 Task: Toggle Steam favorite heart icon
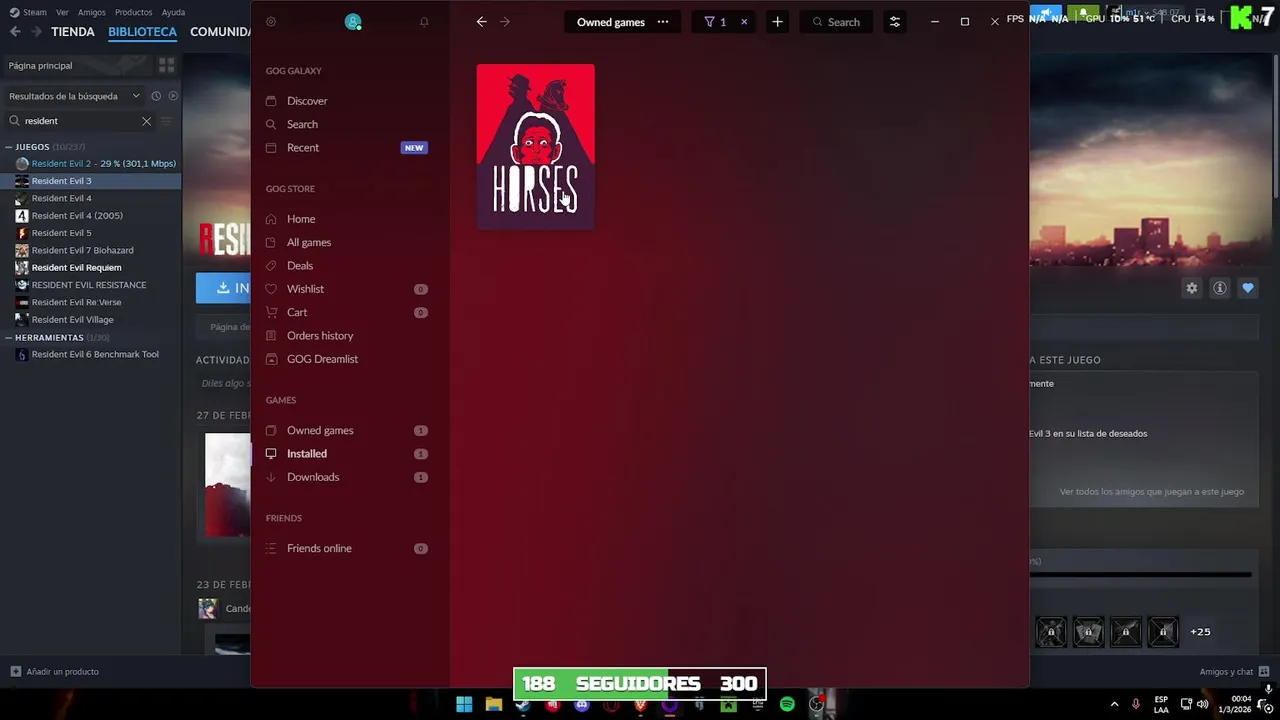(x=1248, y=288)
